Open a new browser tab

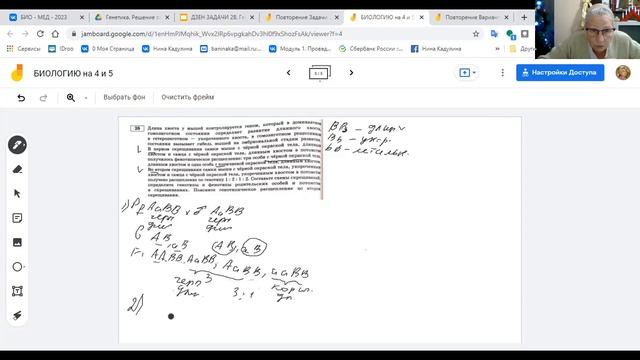point(524,17)
